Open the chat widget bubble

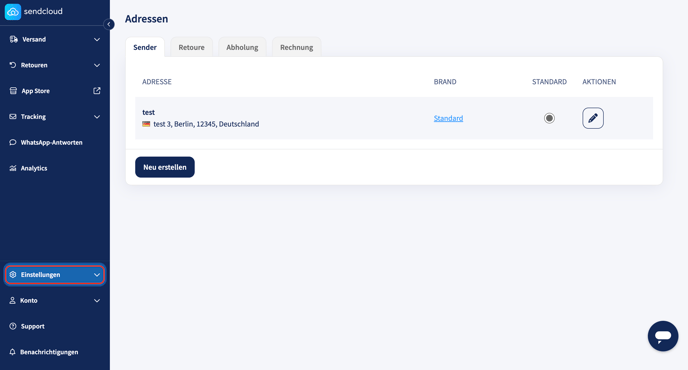pos(663,336)
